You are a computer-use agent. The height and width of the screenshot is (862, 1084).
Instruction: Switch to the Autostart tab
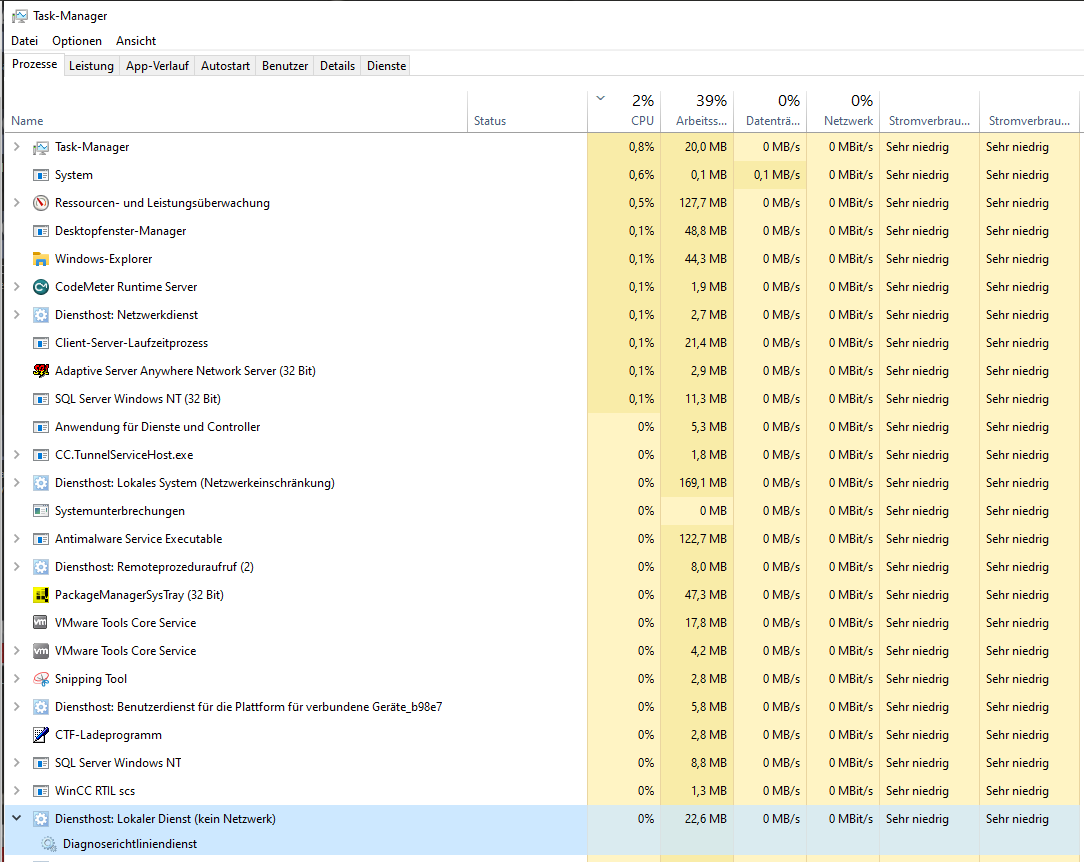(225, 66)
